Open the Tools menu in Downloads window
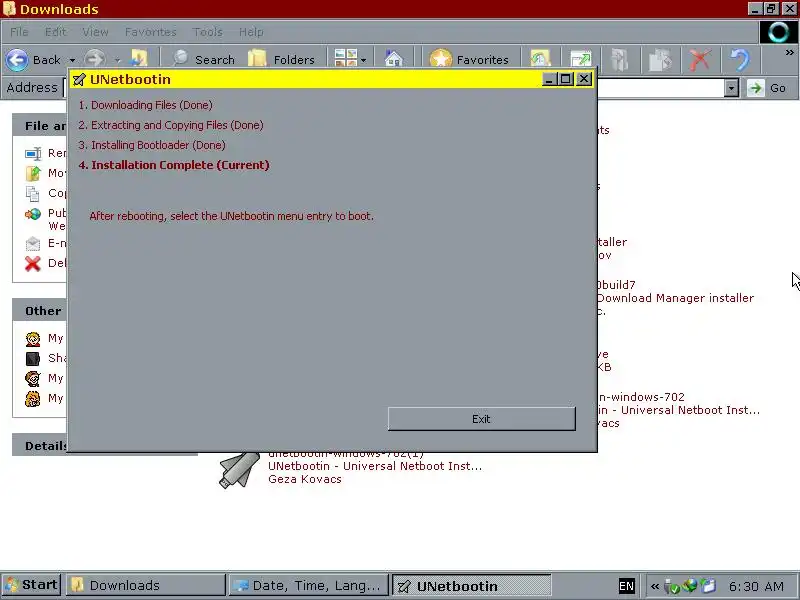Image resolution: width=800 pixels, height=600 pixels. (x=207, y=32)
